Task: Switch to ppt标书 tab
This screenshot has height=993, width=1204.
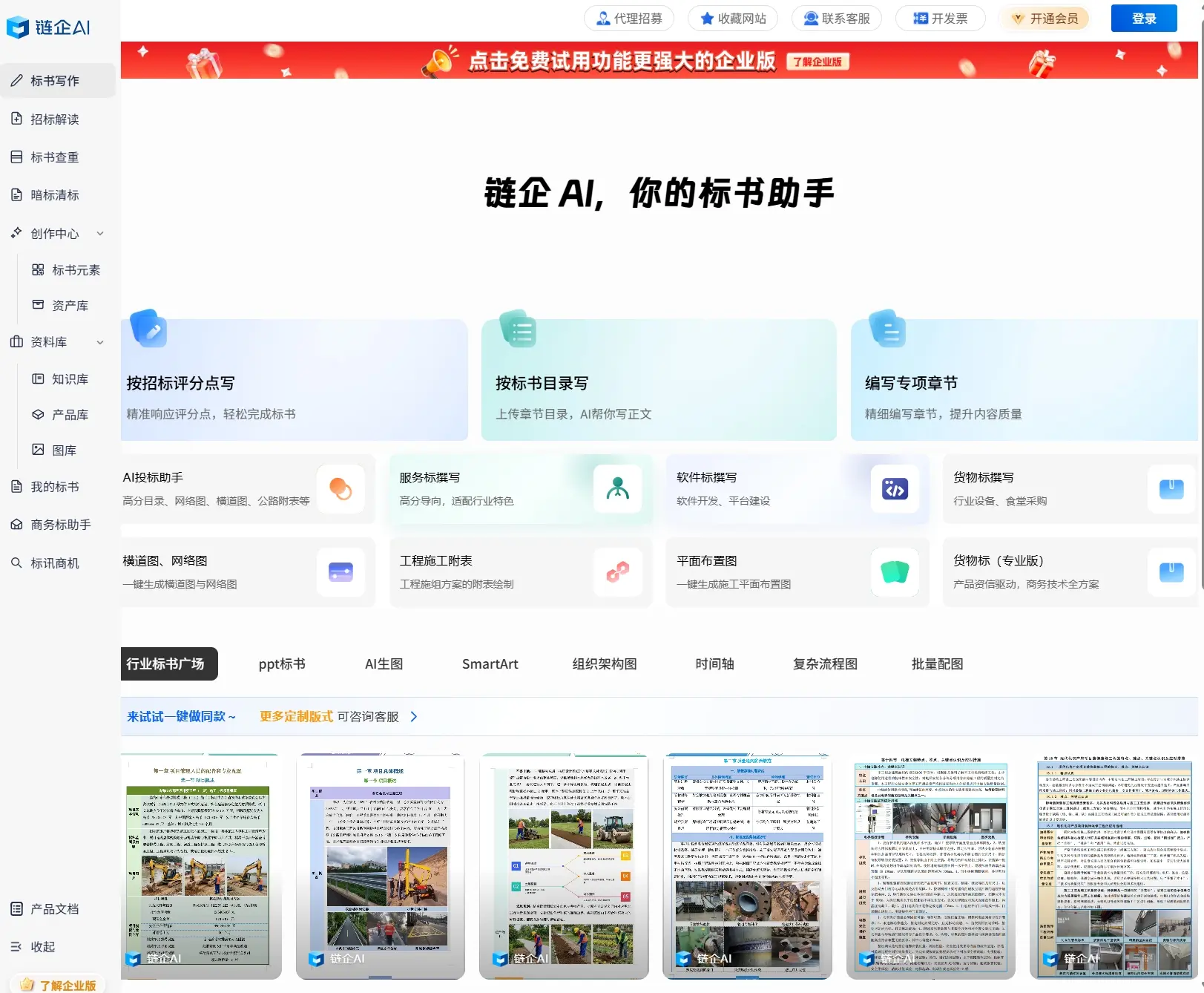Action: click(282, 664)
